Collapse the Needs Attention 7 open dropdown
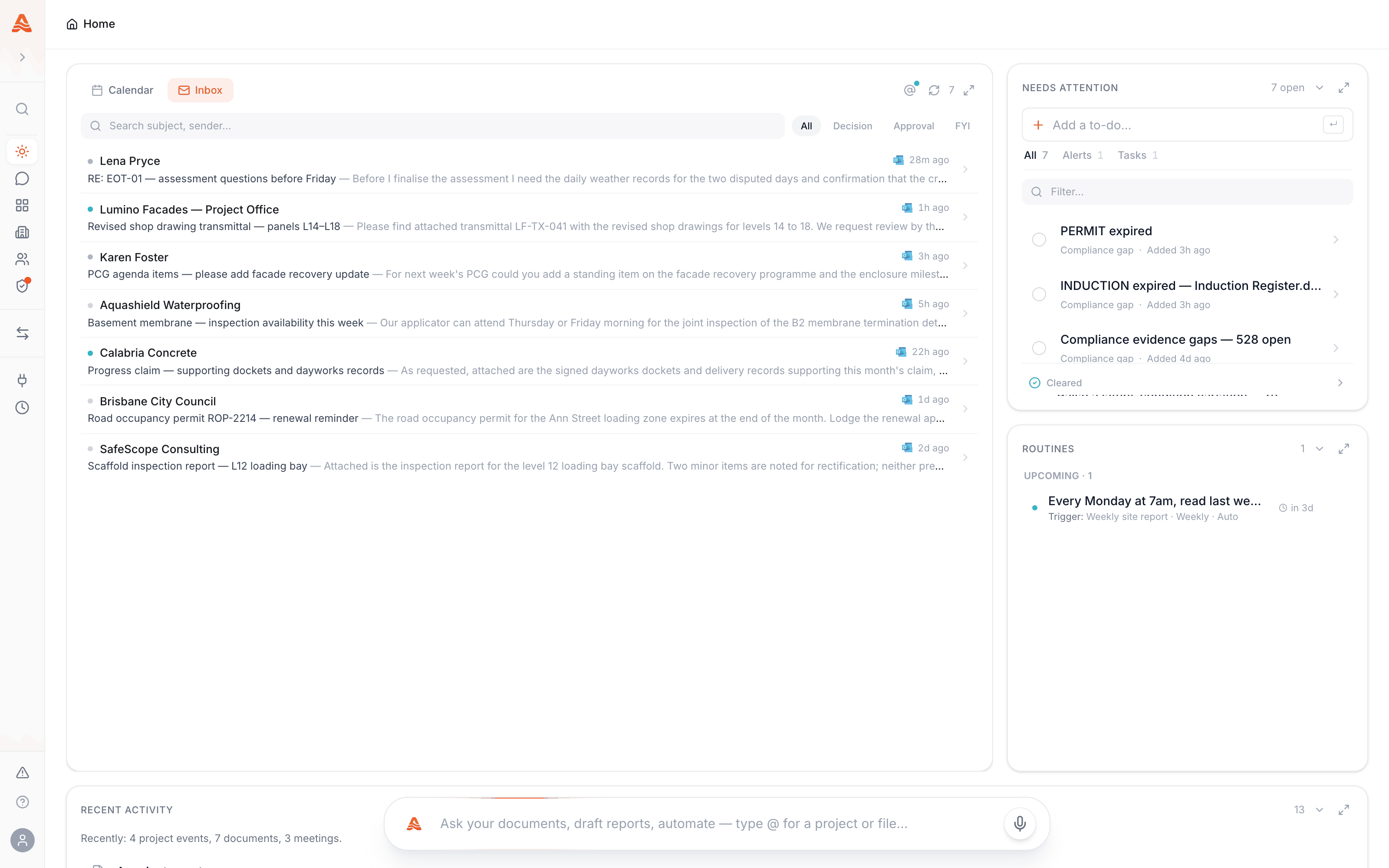1389x868 pixels. tap(1320, 88)
